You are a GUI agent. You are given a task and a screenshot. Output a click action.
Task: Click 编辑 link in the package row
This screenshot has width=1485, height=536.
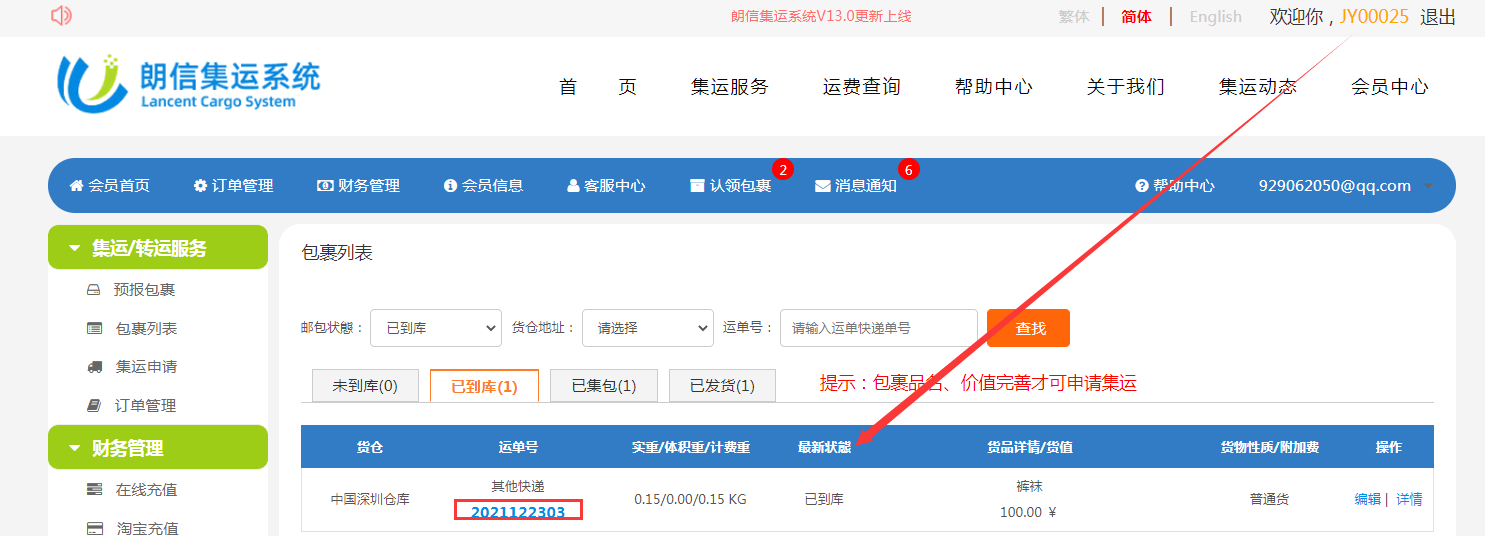tap(1367, 499)
